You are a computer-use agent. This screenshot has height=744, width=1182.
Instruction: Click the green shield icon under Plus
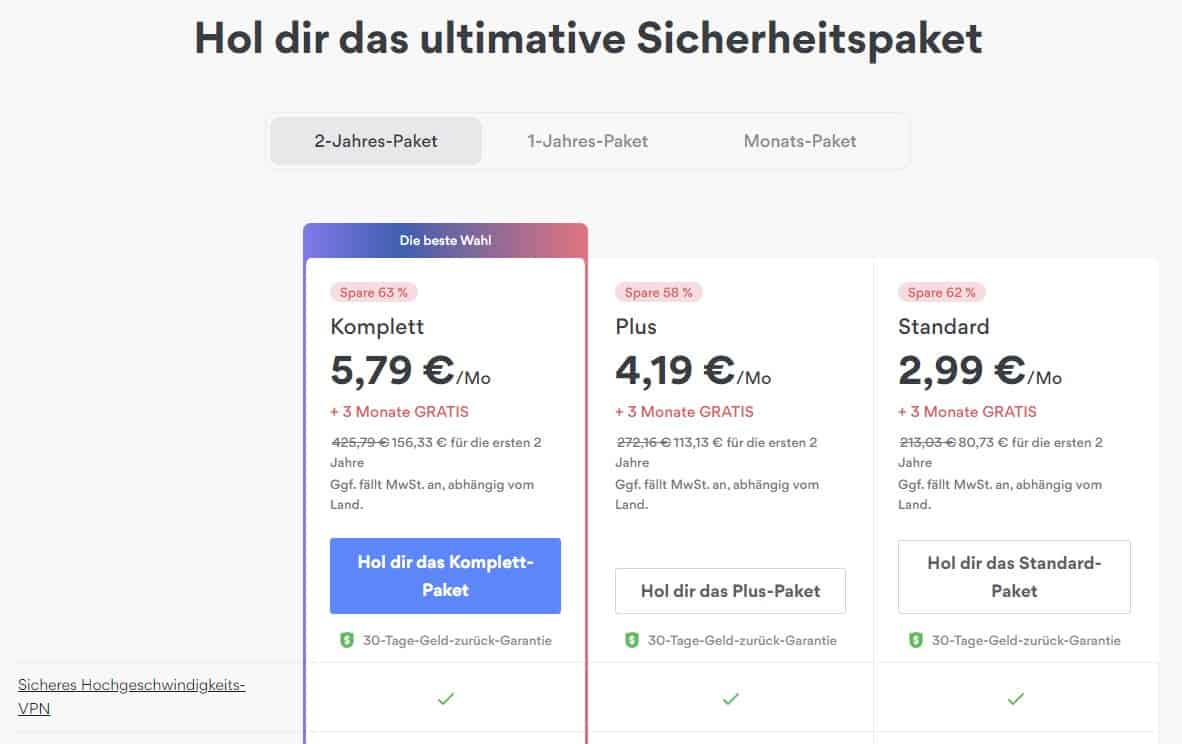(632, 640)
